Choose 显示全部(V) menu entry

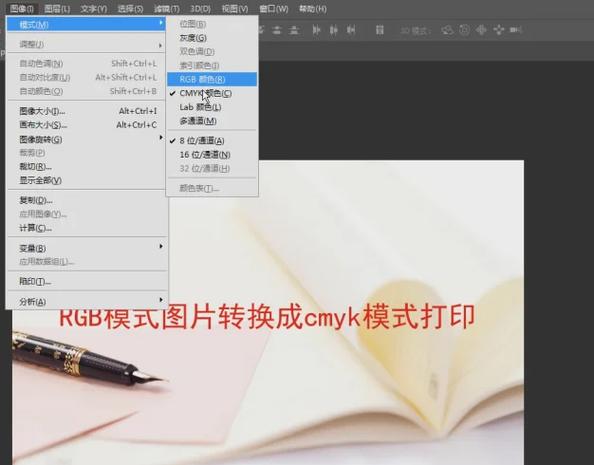[x=87, y=181]
